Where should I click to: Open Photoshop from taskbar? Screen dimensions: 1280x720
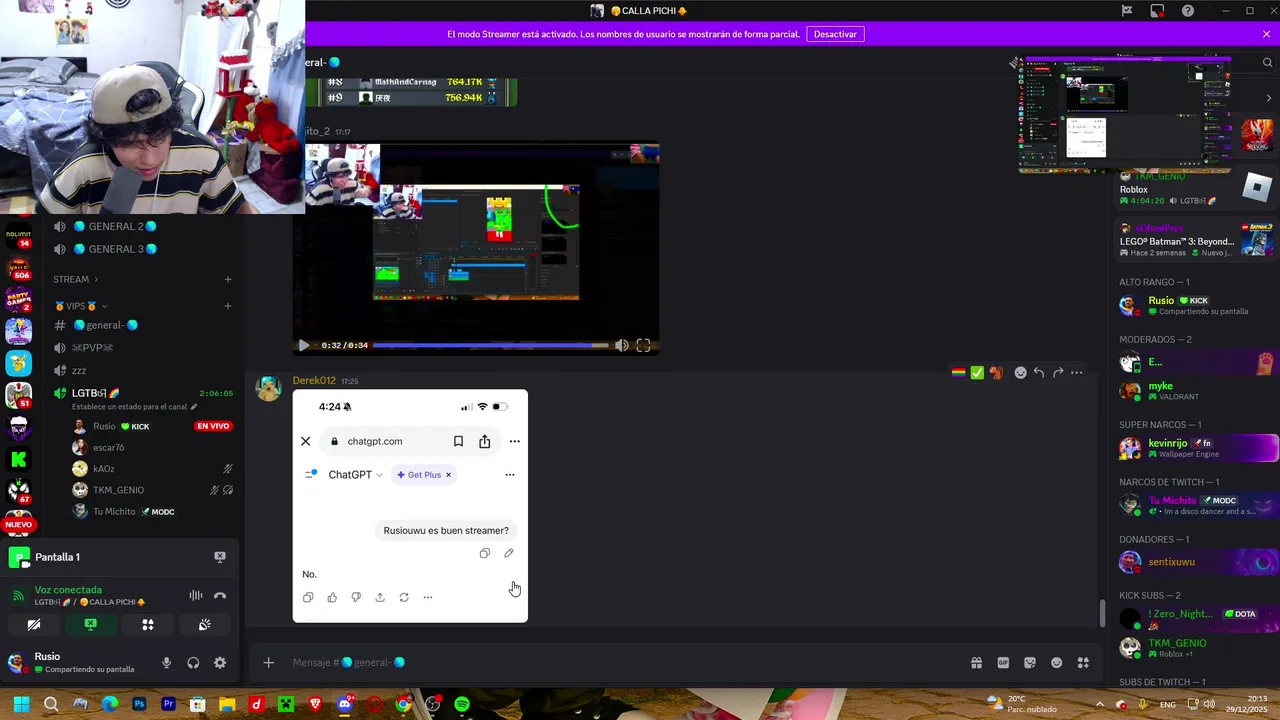[x=139, y=704]
